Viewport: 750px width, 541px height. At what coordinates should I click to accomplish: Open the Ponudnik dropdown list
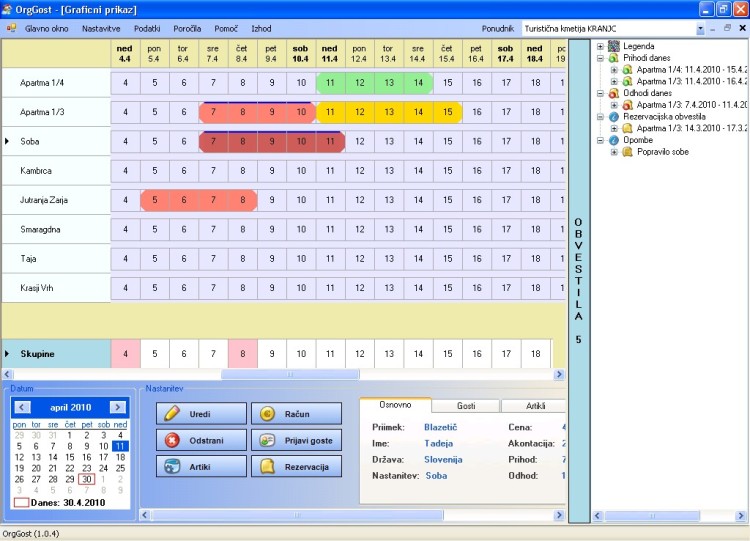point(700,29)
